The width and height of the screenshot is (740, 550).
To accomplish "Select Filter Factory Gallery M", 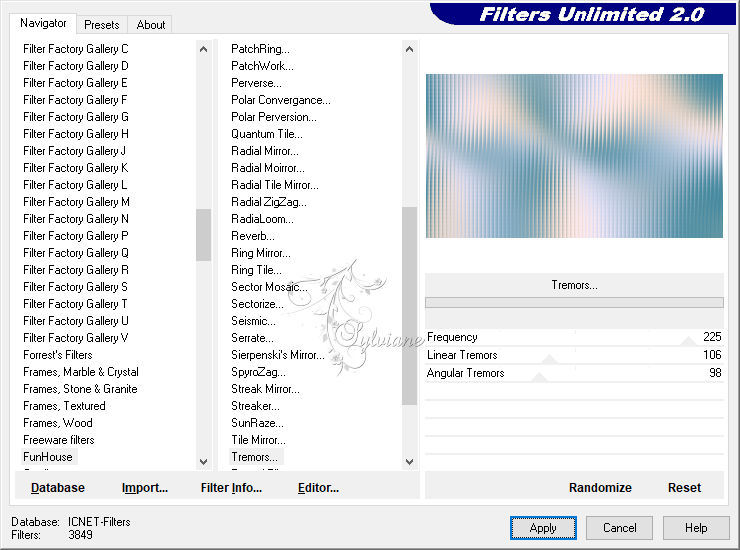I will tap(76, 202).
